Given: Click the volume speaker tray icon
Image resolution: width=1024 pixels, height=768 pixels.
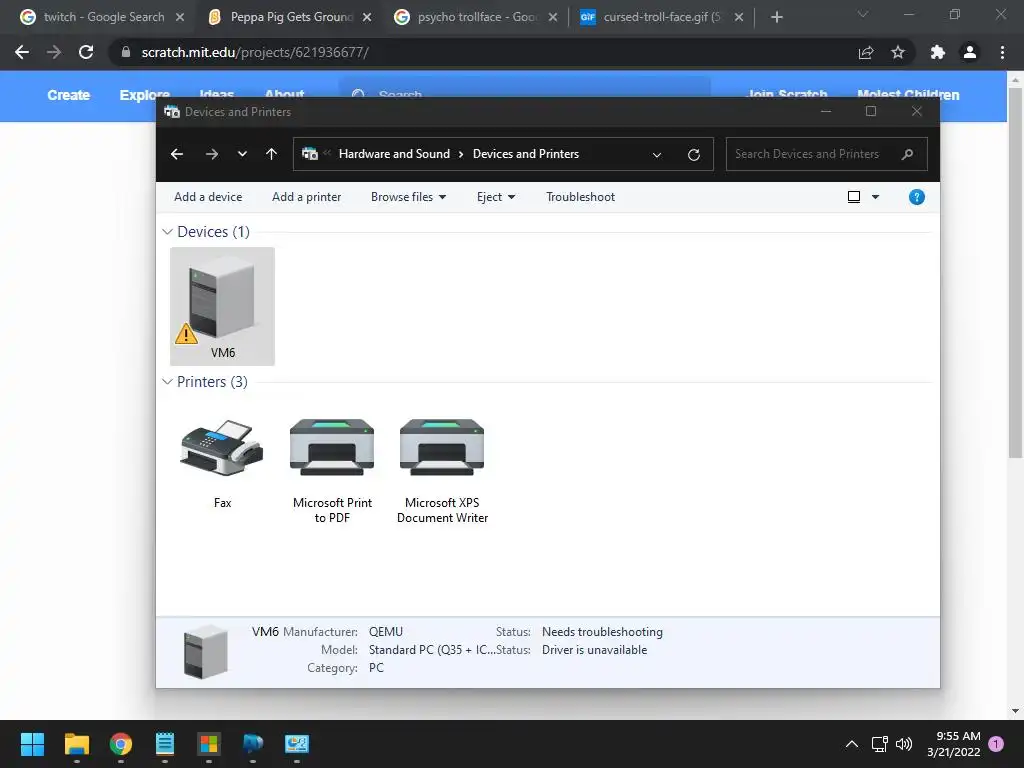Looking at the screenshot, I should (904, 744).
